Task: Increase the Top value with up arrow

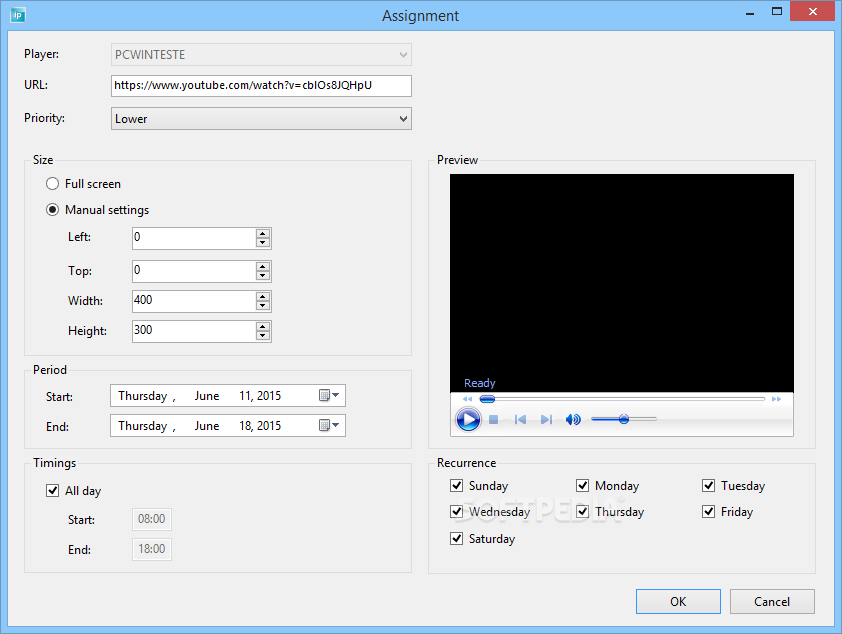Action: tap(263, 267)
